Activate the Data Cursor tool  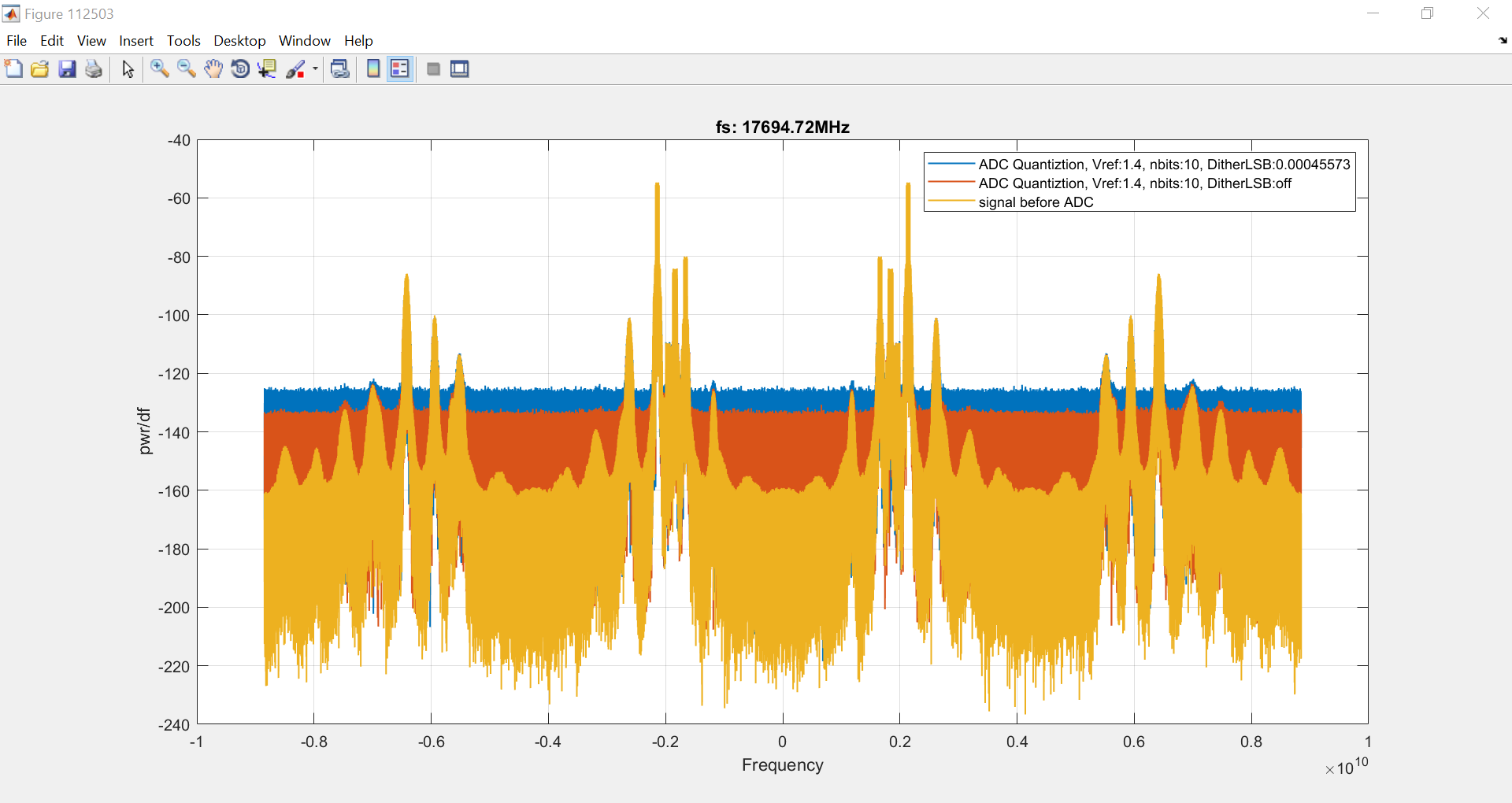[267, 69]
